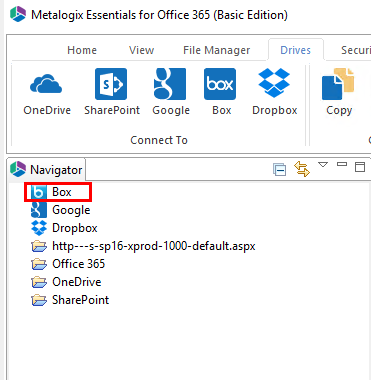Collapse all items in Navigator
The image size is (371, 380).
point(279,169)
